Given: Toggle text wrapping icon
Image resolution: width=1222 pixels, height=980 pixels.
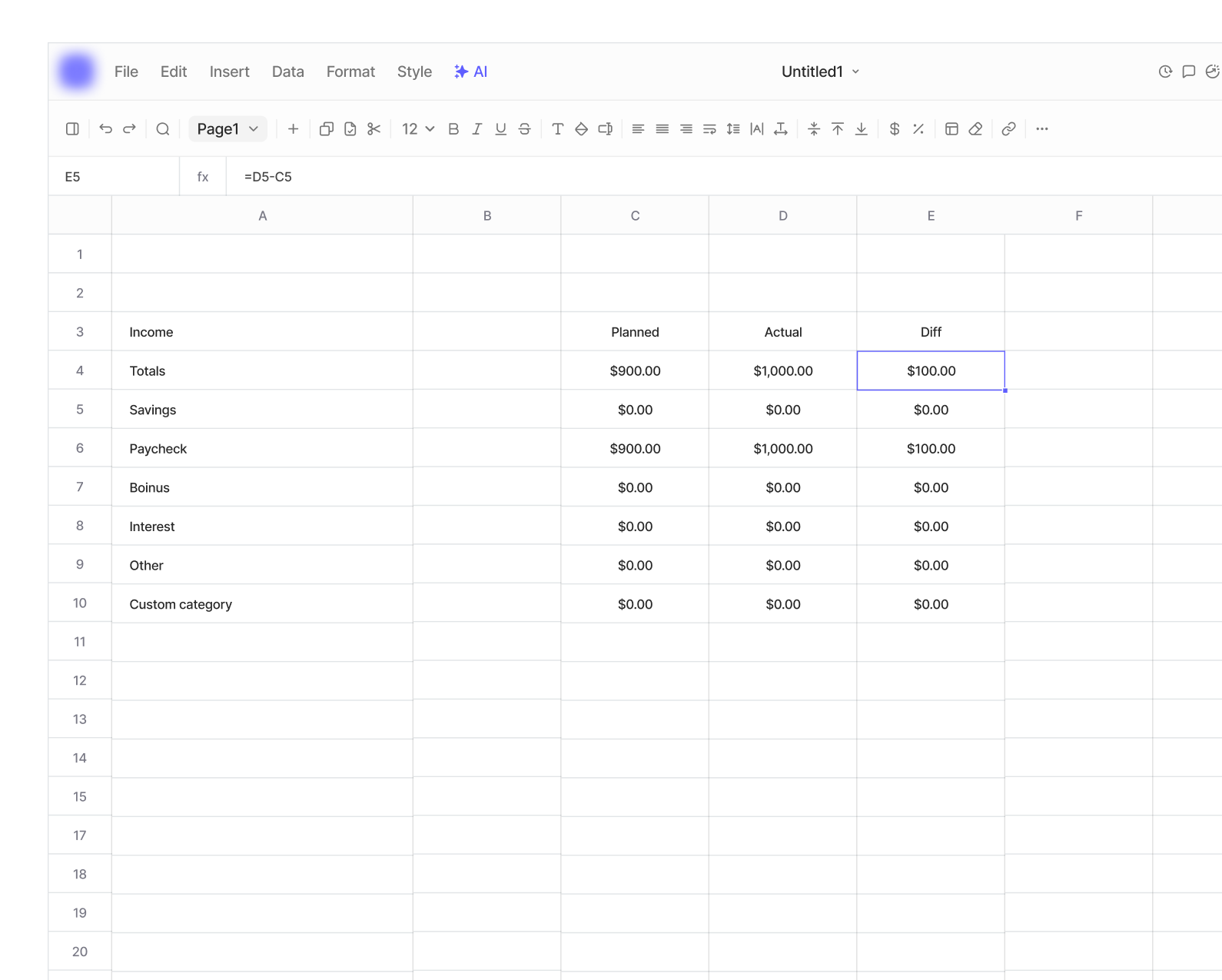Looking at the screenshot, I should pyautogui.click(x=710, y=129).
